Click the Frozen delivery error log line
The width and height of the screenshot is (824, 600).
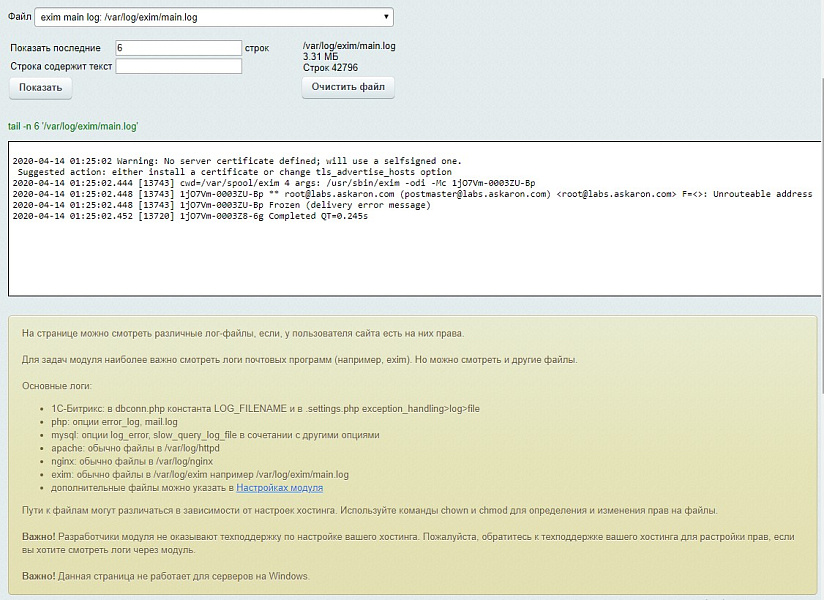pyautogui.click(x=221, y=205)
